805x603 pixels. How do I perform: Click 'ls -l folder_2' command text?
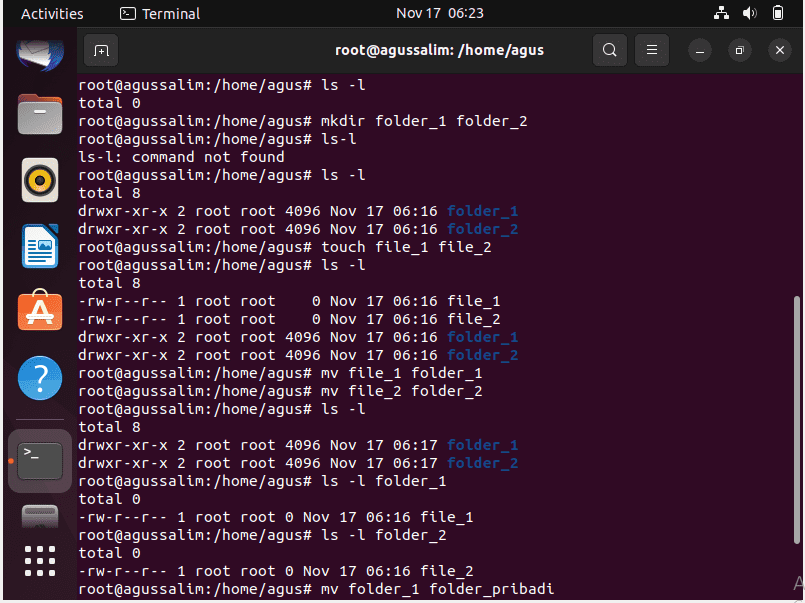(x=384, y=535)
